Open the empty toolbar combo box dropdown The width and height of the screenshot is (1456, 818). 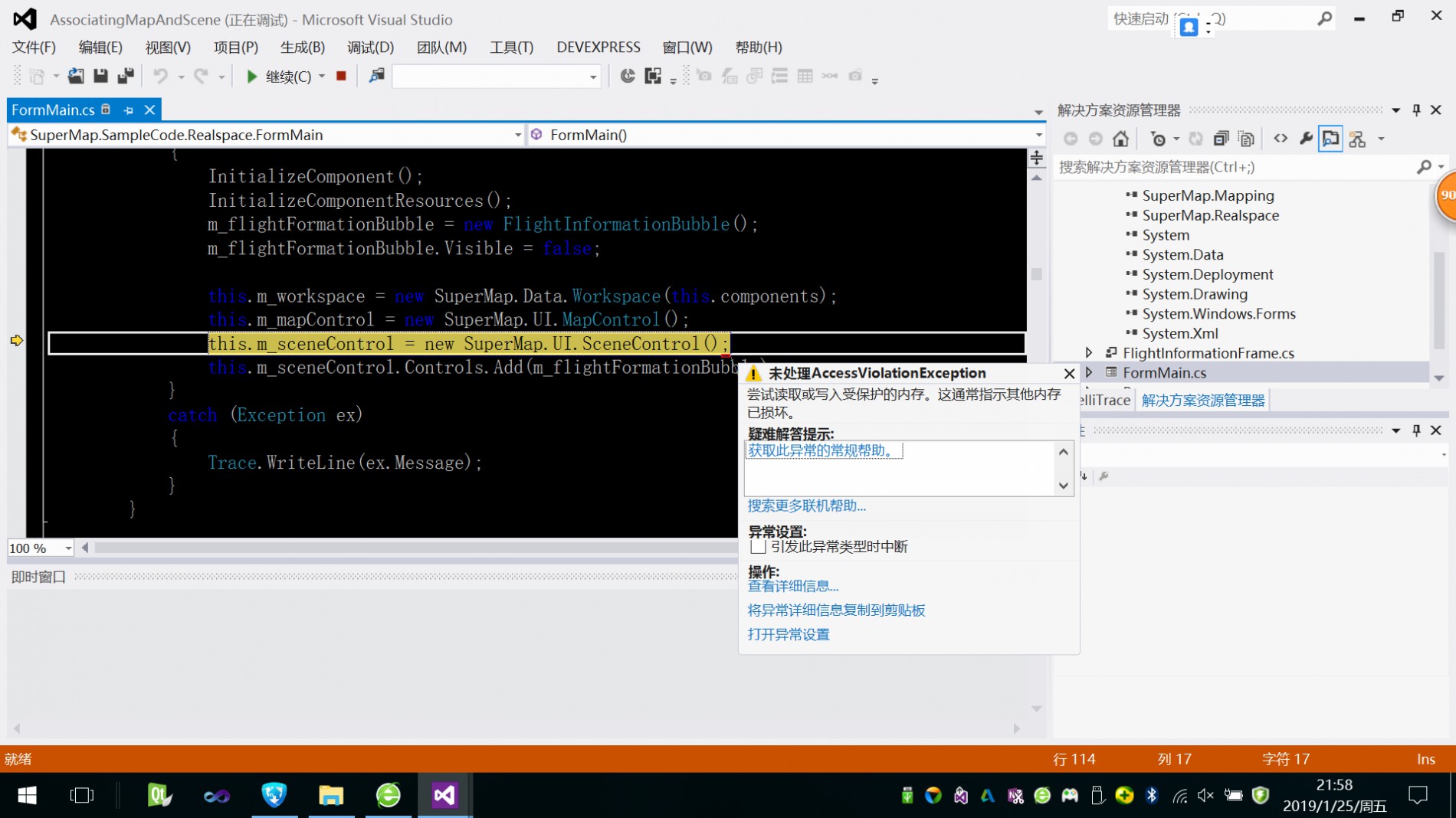pyautogui.click(x=592, y=77)
